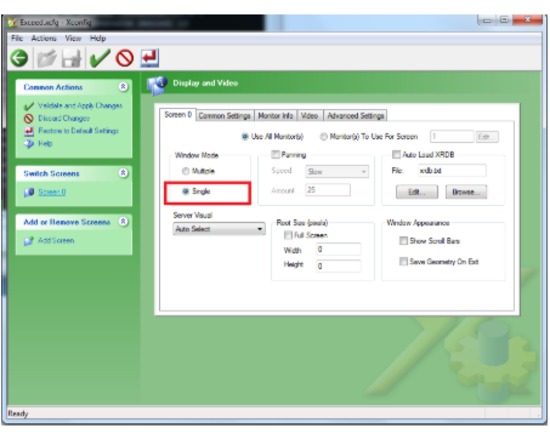Switch to the Advanced Settings tab
Screen dimensions: 550x440
tap(356, 116)
